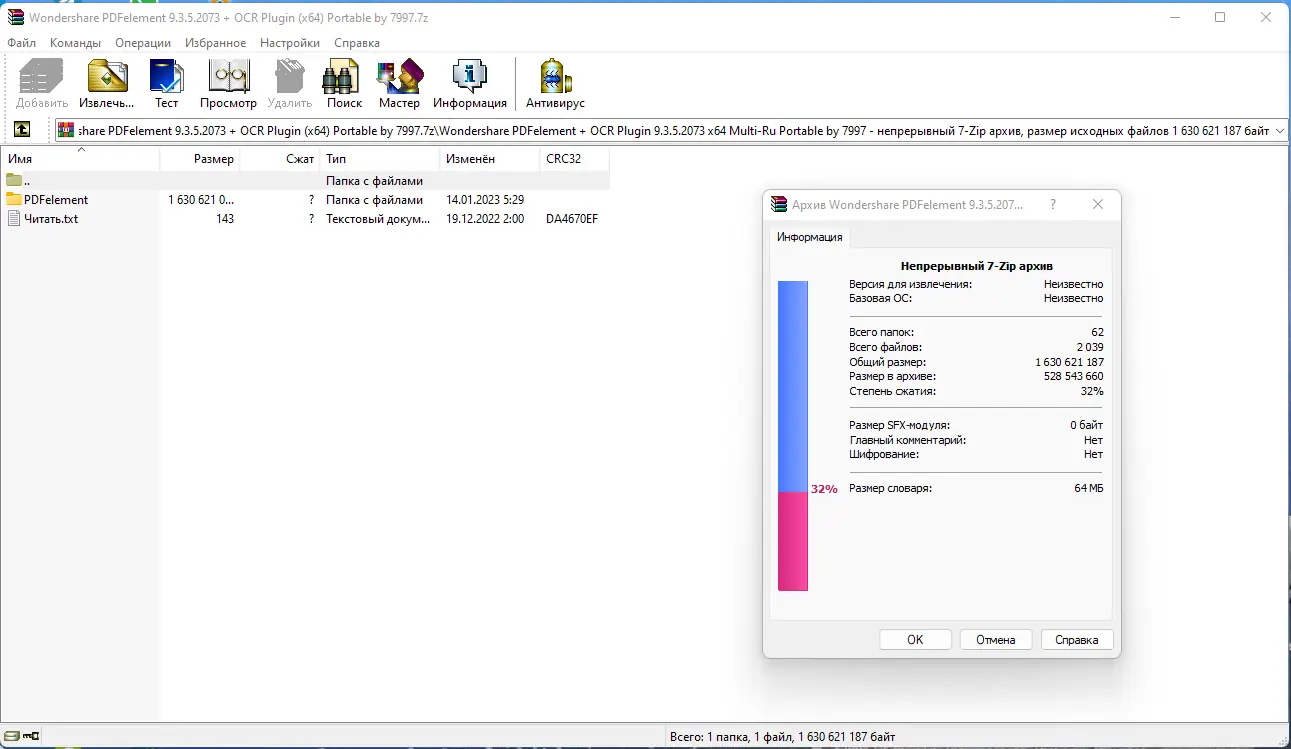Screen dimensions: 1291x749
Task: Click date 14.01.2023 5:29 cell
Action: point(485,200)
